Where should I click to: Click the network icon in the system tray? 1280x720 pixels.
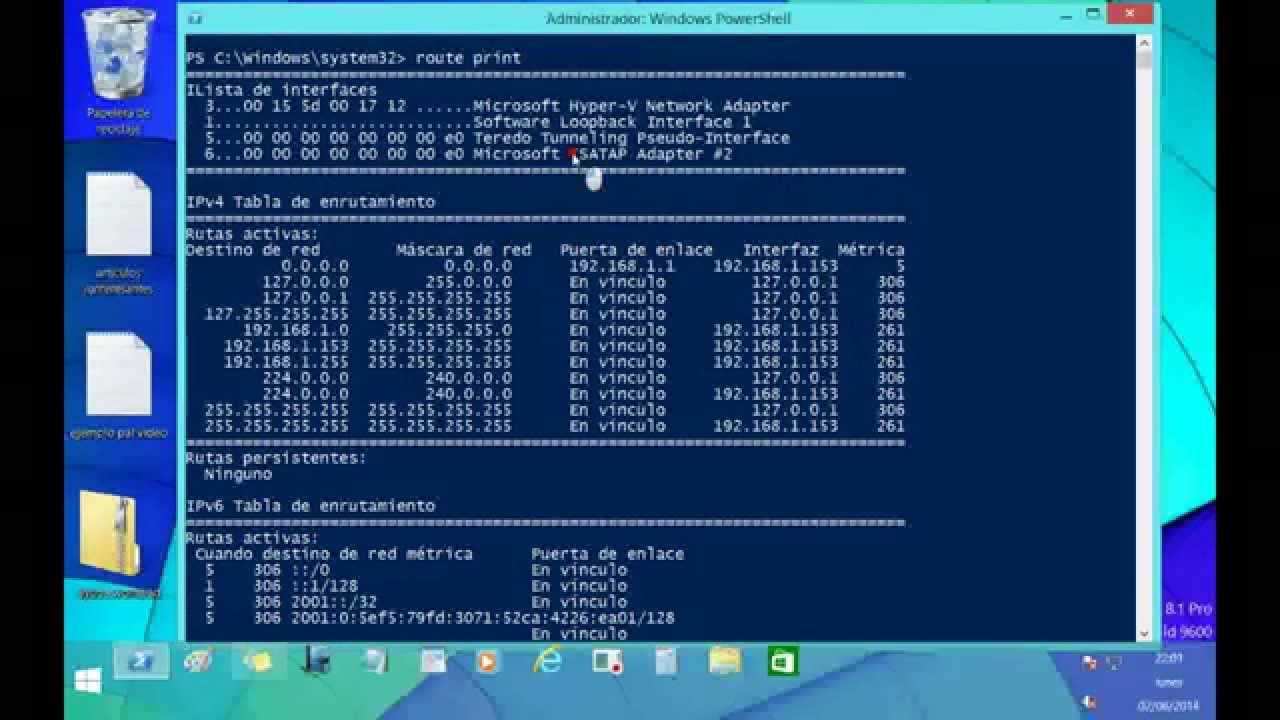click(x=1113, y=662)
